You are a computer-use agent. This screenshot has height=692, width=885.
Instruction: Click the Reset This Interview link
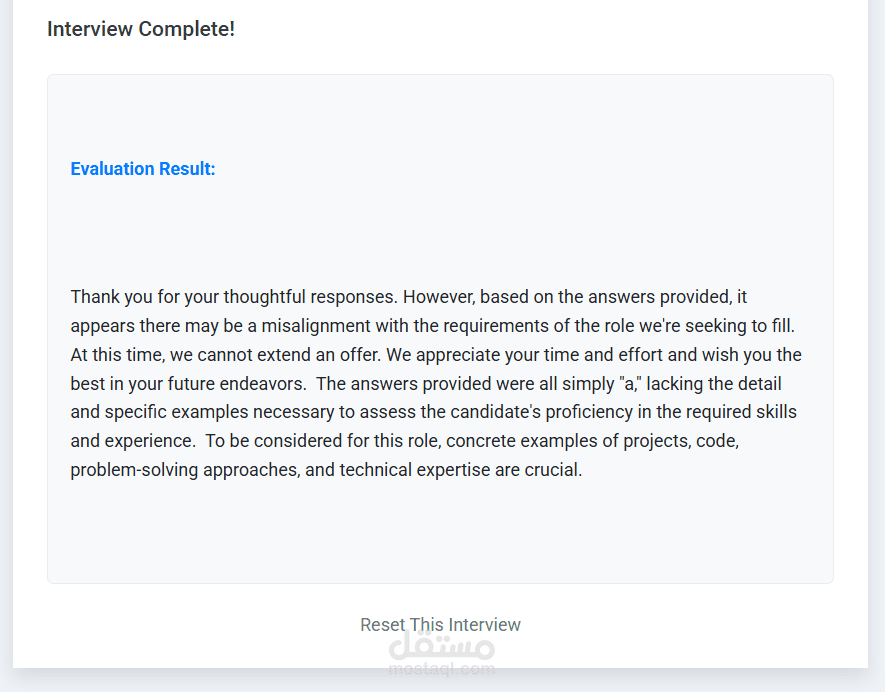[440, 625]
